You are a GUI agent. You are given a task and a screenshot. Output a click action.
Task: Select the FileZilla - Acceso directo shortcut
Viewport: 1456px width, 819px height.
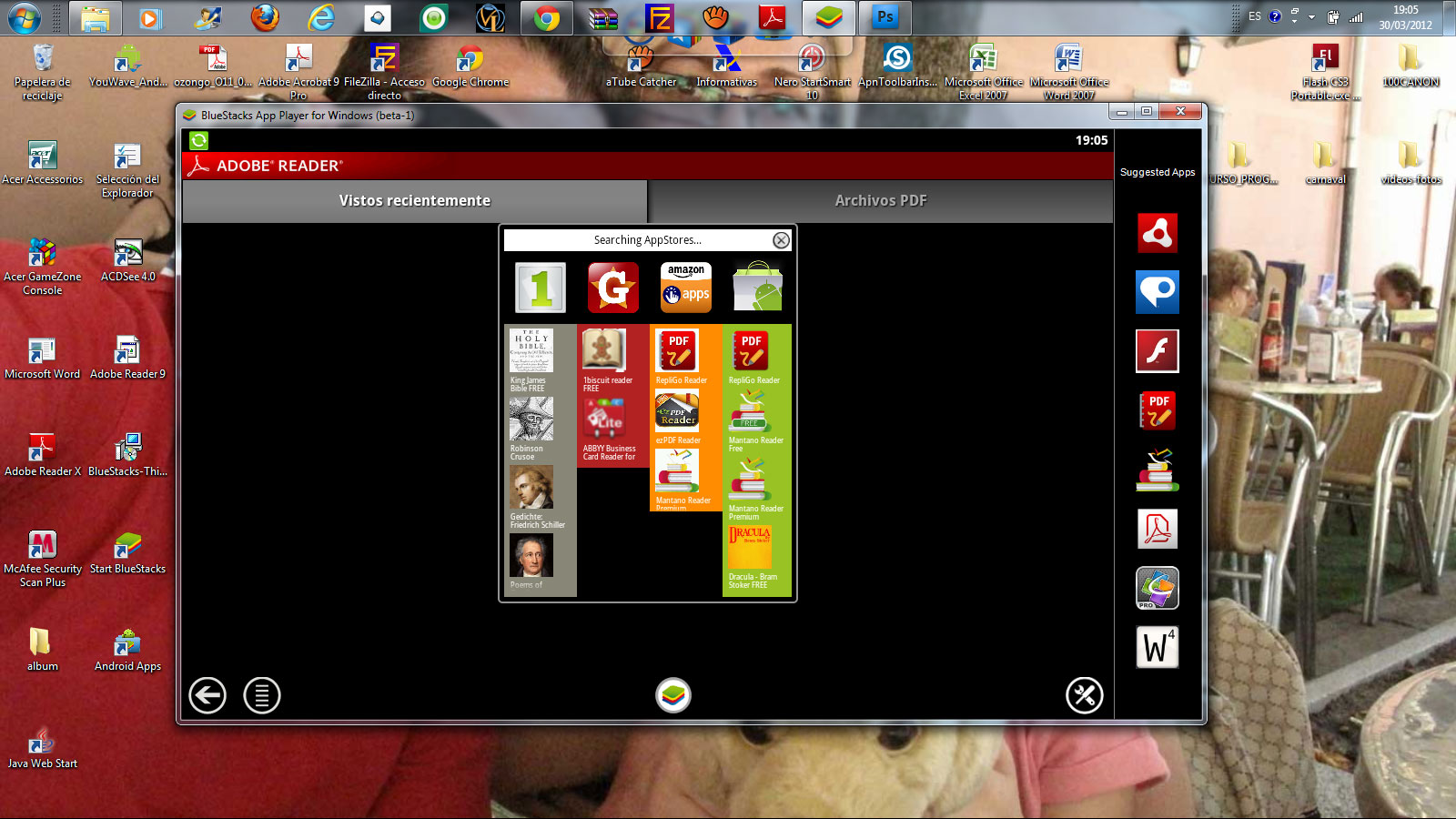384,72
